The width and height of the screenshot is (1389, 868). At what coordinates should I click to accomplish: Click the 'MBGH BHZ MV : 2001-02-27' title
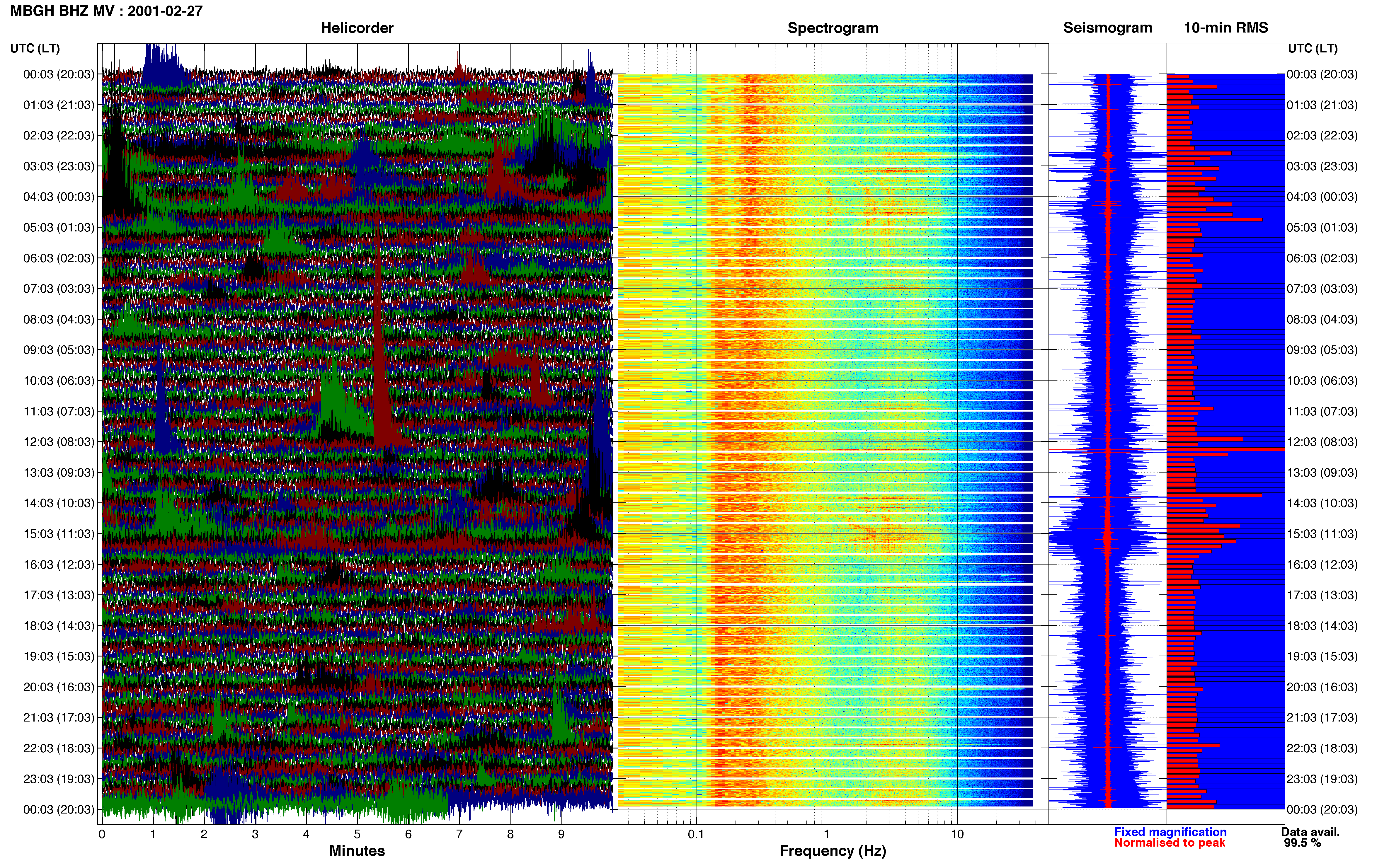click(106, 11)
